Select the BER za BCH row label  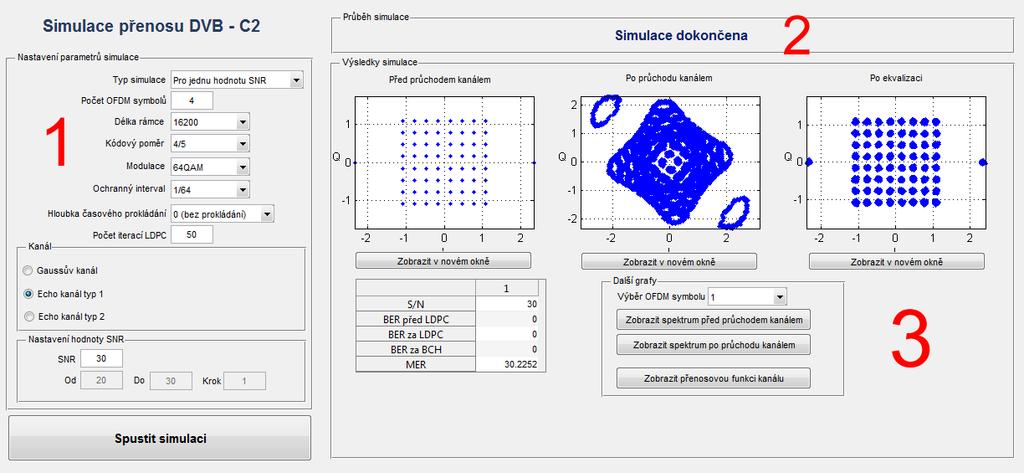click(416, 349)
